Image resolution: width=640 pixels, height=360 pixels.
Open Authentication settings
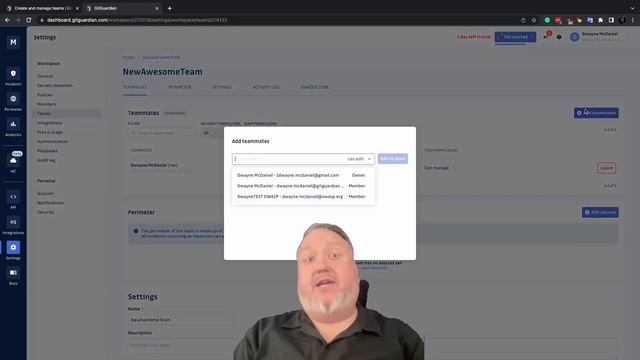coord(53,141)
